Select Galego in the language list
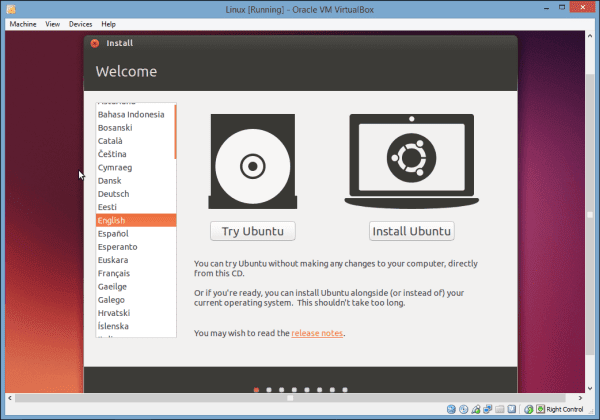Image resolution: width=600 pixels, height=420 pixels. click(x=135, y=300)
